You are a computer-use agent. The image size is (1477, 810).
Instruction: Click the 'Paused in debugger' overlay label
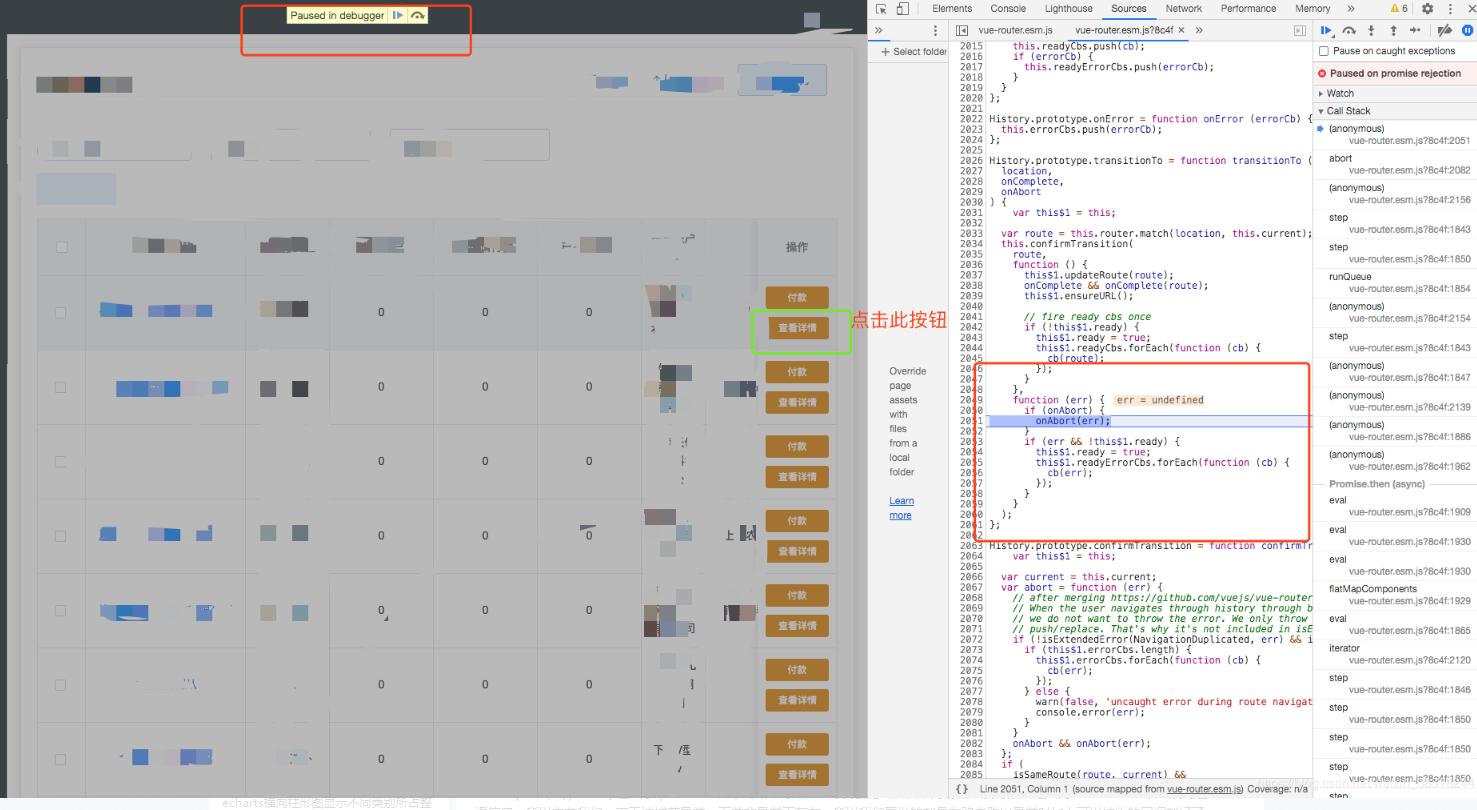[x=337, y=15]
